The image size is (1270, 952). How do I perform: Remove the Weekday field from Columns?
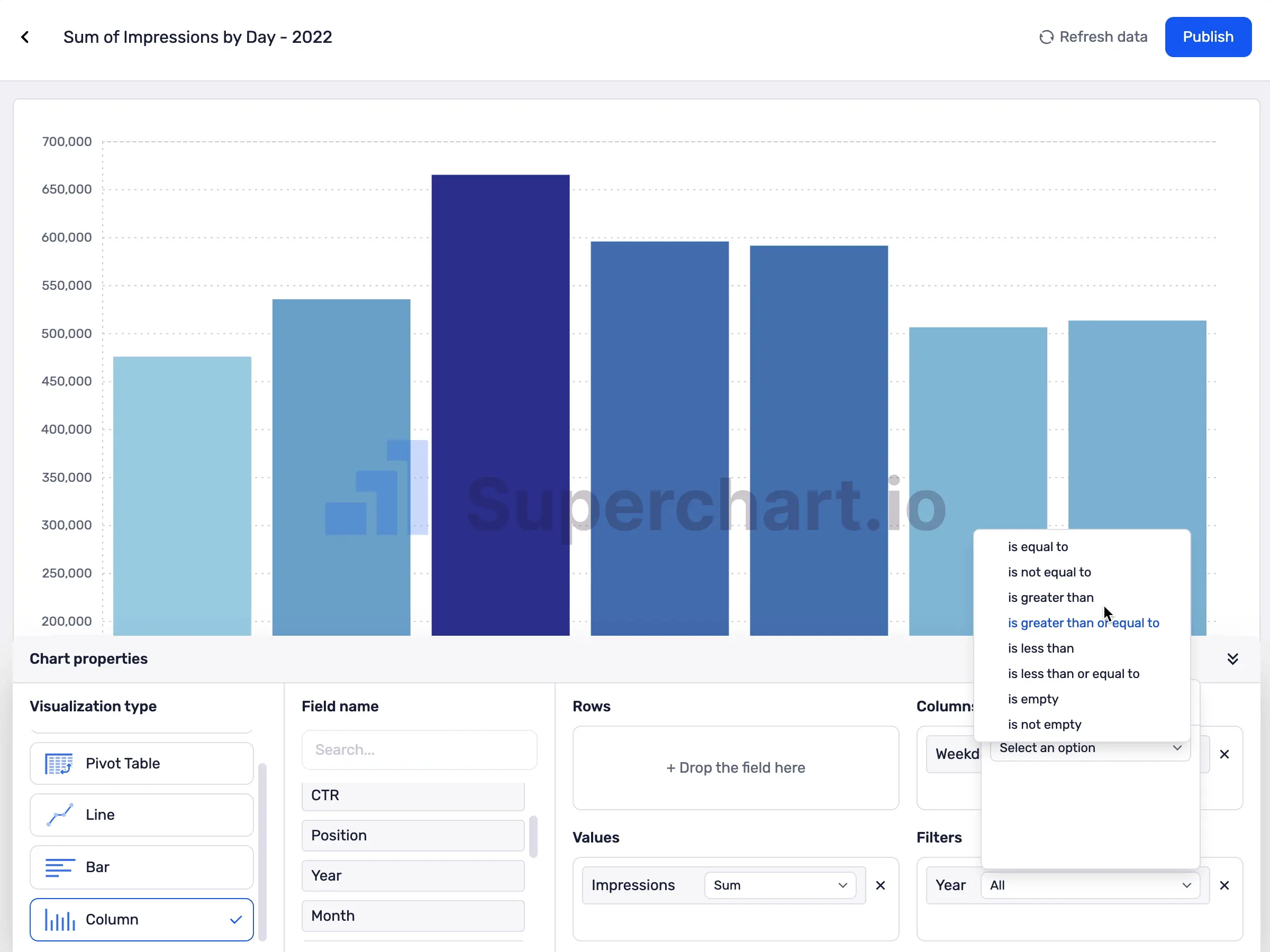click(1224, 754)
